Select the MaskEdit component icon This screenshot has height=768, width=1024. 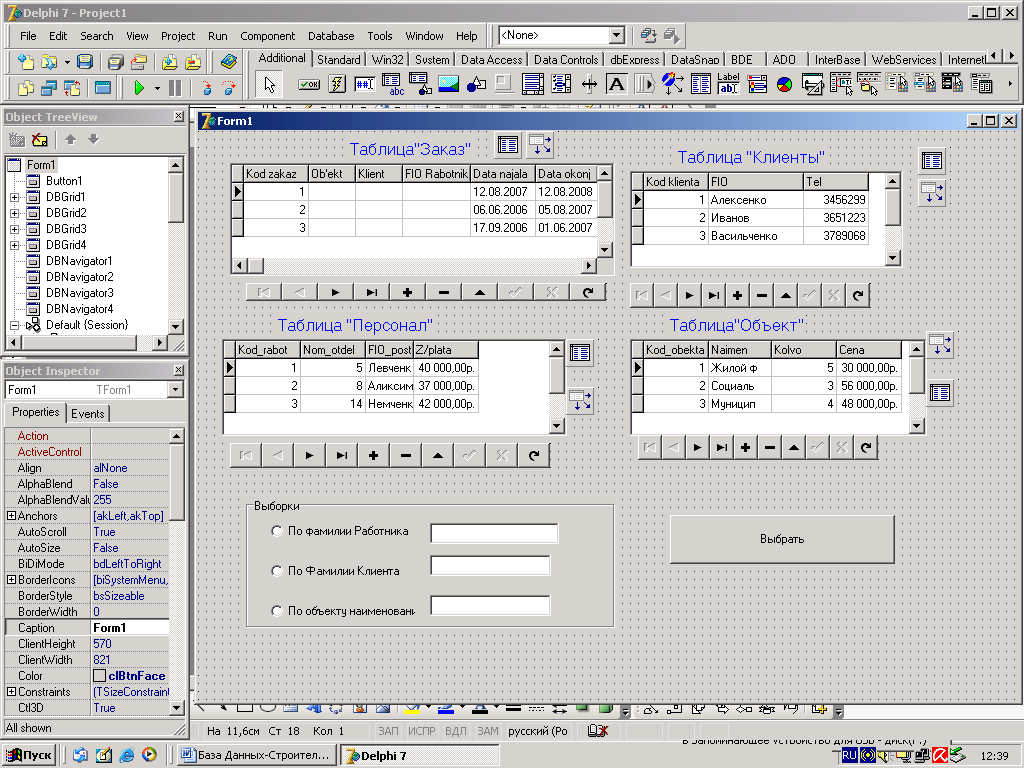(364, 84)
